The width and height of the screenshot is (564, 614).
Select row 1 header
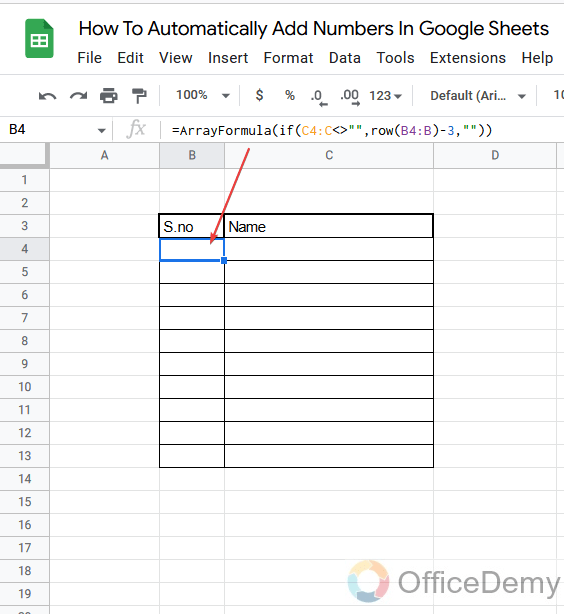click(x=24, y=180)
